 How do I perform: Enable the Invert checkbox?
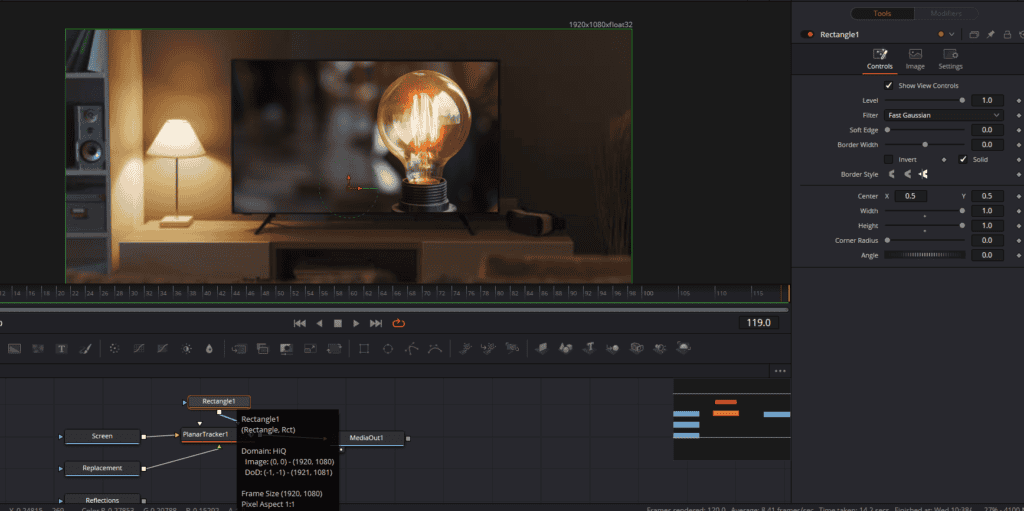(x=889, y=159)
